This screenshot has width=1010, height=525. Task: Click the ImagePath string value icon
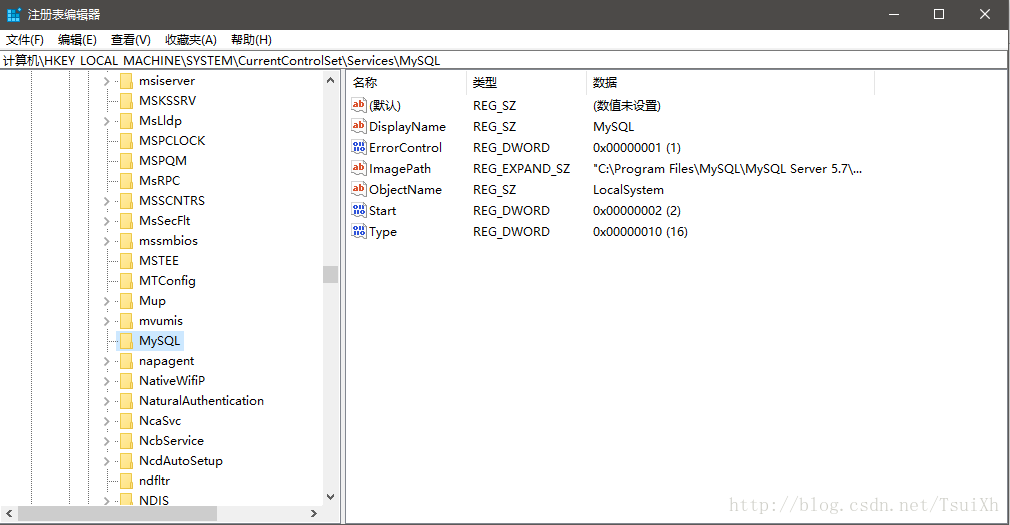coord(359,168)
